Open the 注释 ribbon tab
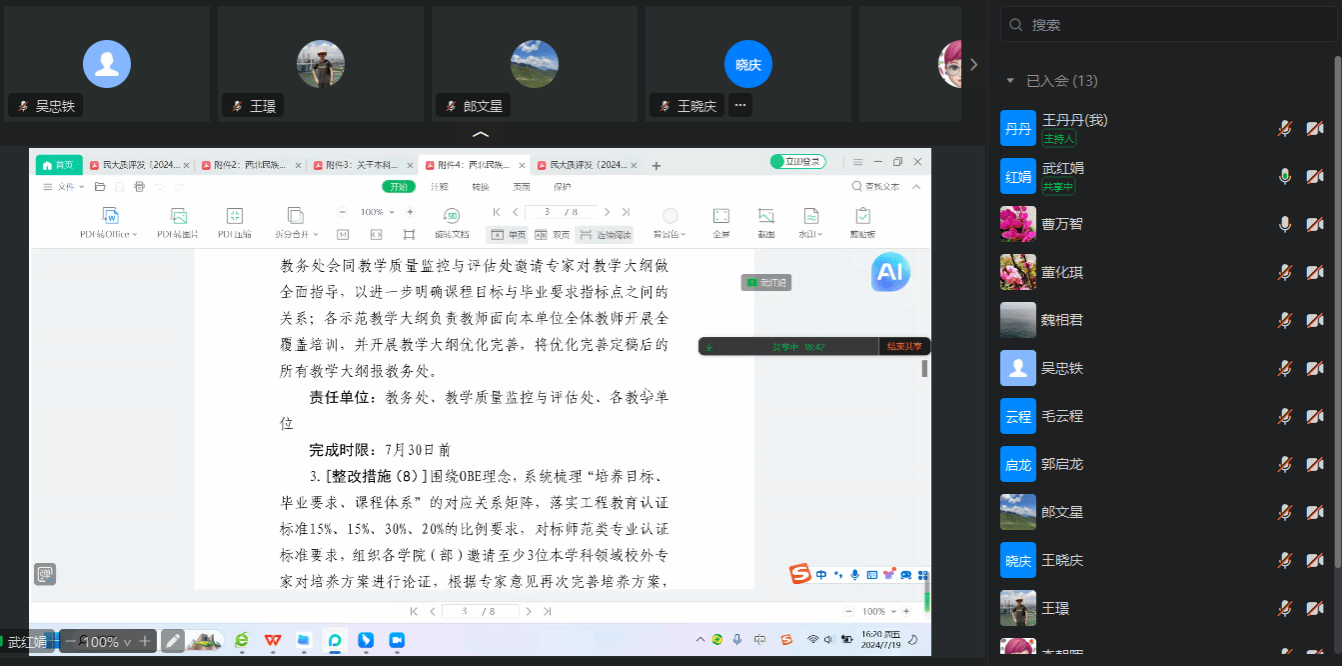 439,187
